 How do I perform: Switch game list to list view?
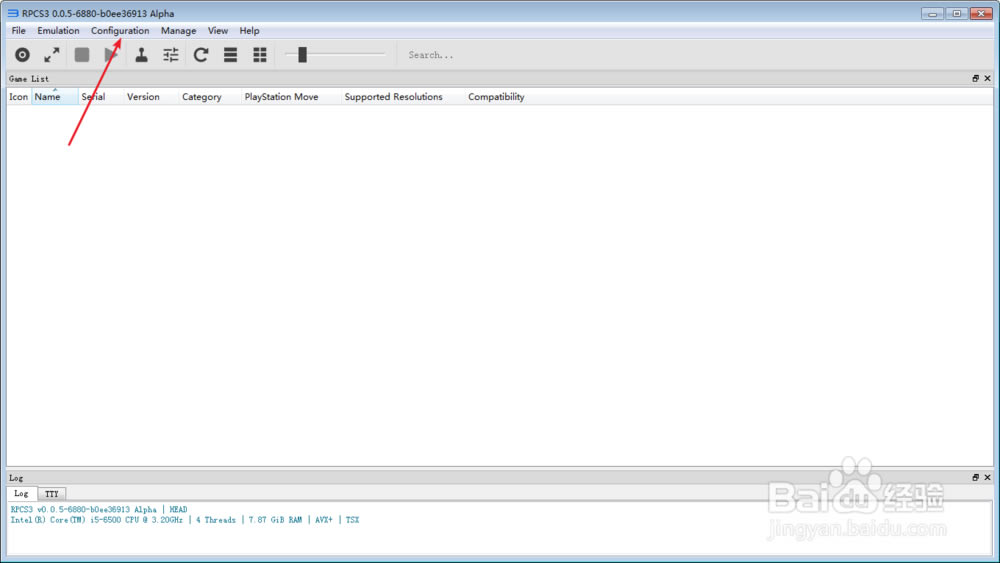pyautogui.click(x=230, y=55)
